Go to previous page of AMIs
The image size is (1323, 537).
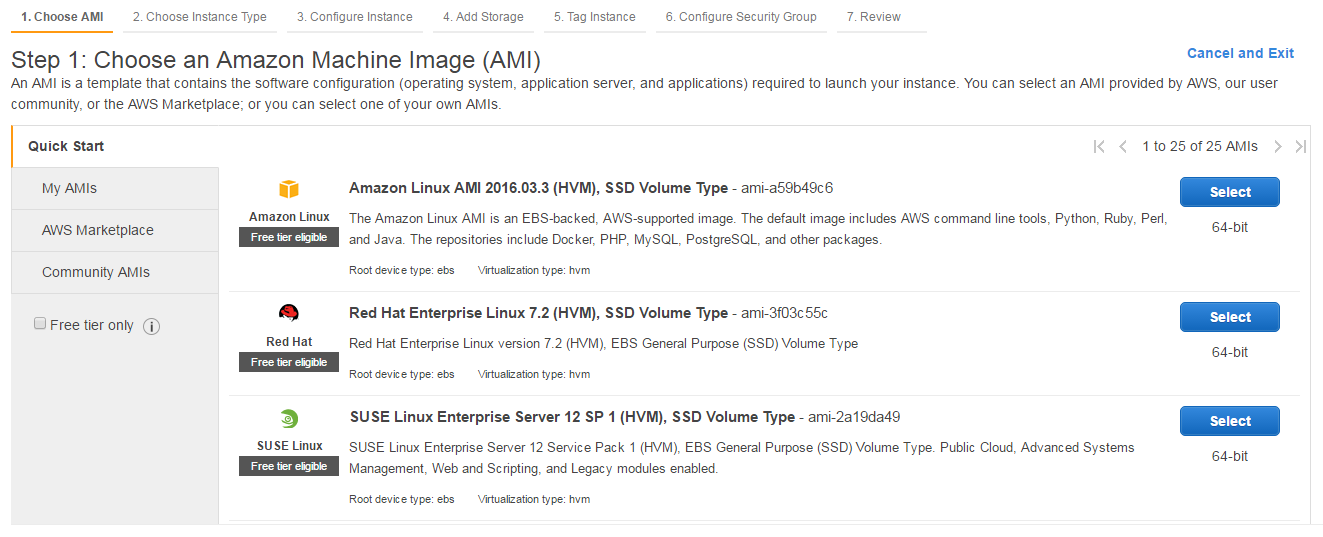(x=1123, y=147)
